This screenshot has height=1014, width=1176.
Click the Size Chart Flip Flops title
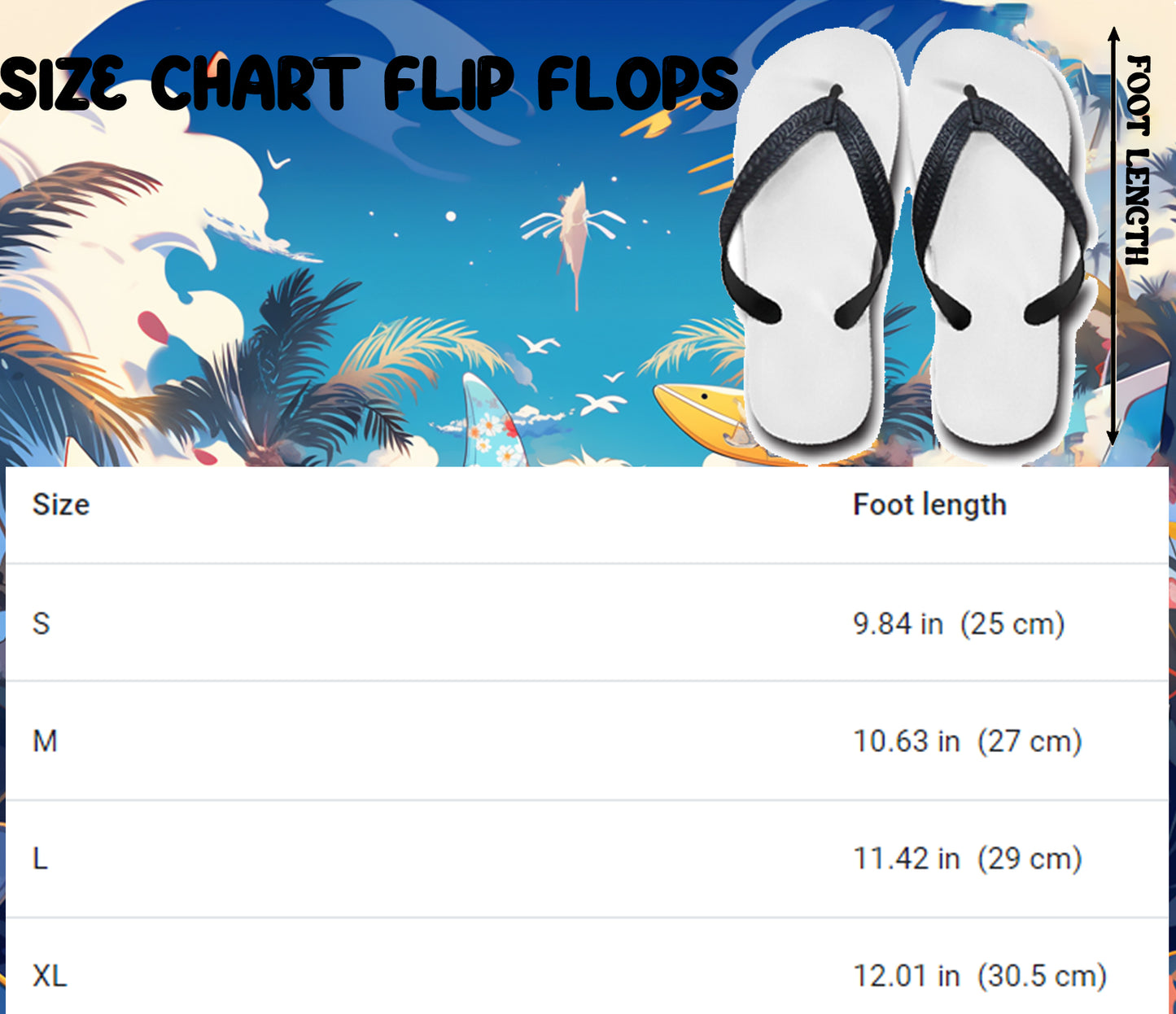point(368,83)
